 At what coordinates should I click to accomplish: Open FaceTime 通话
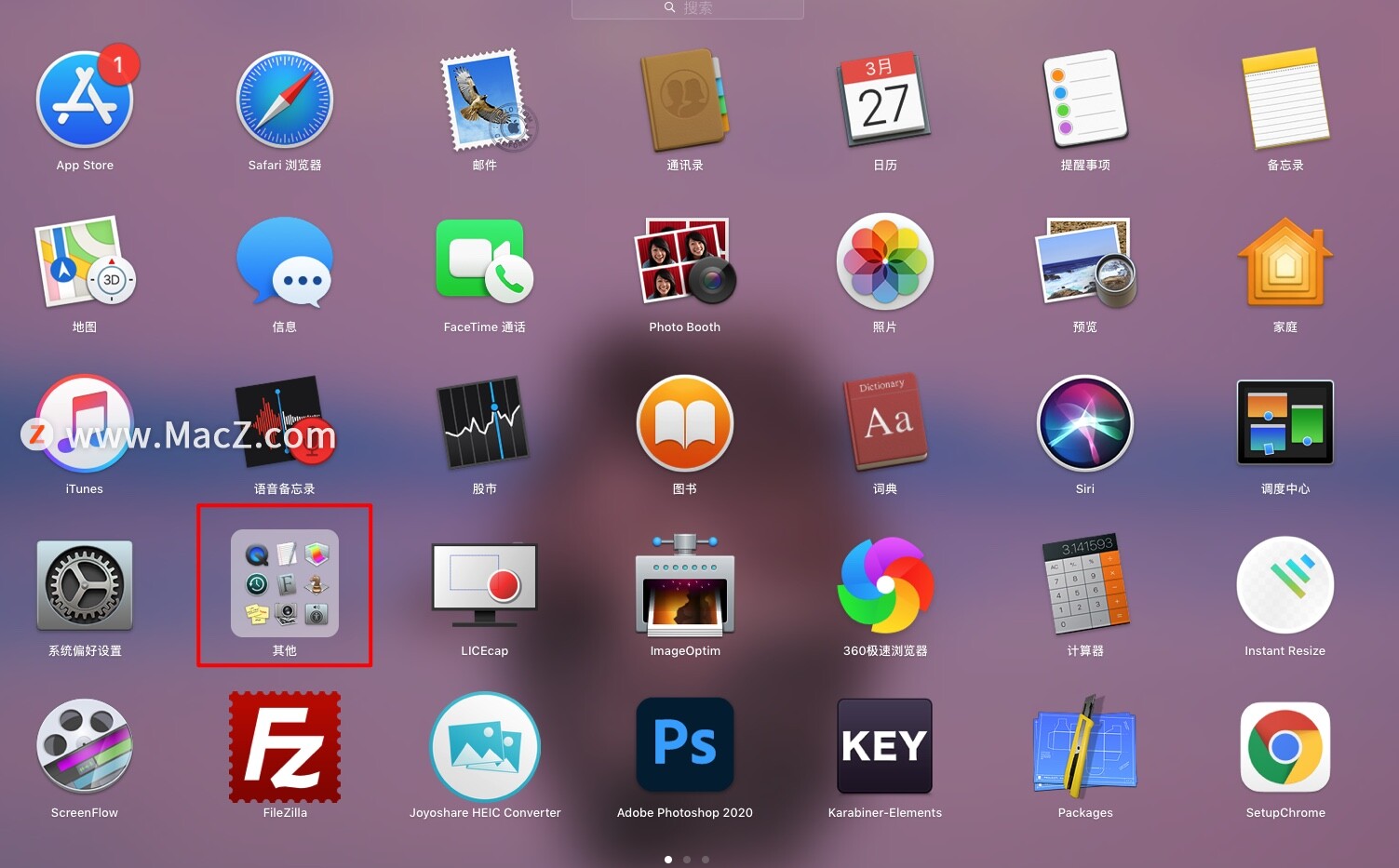(485, 261)
